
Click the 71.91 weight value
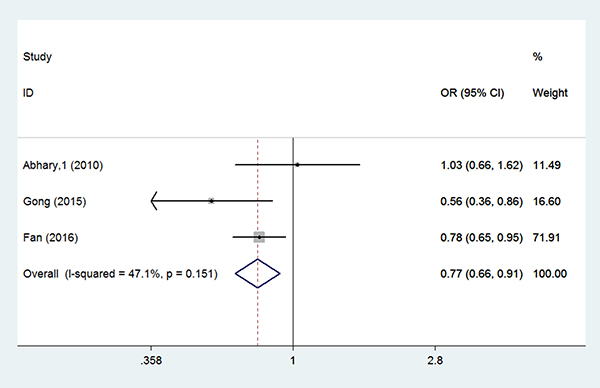point(546,238)
